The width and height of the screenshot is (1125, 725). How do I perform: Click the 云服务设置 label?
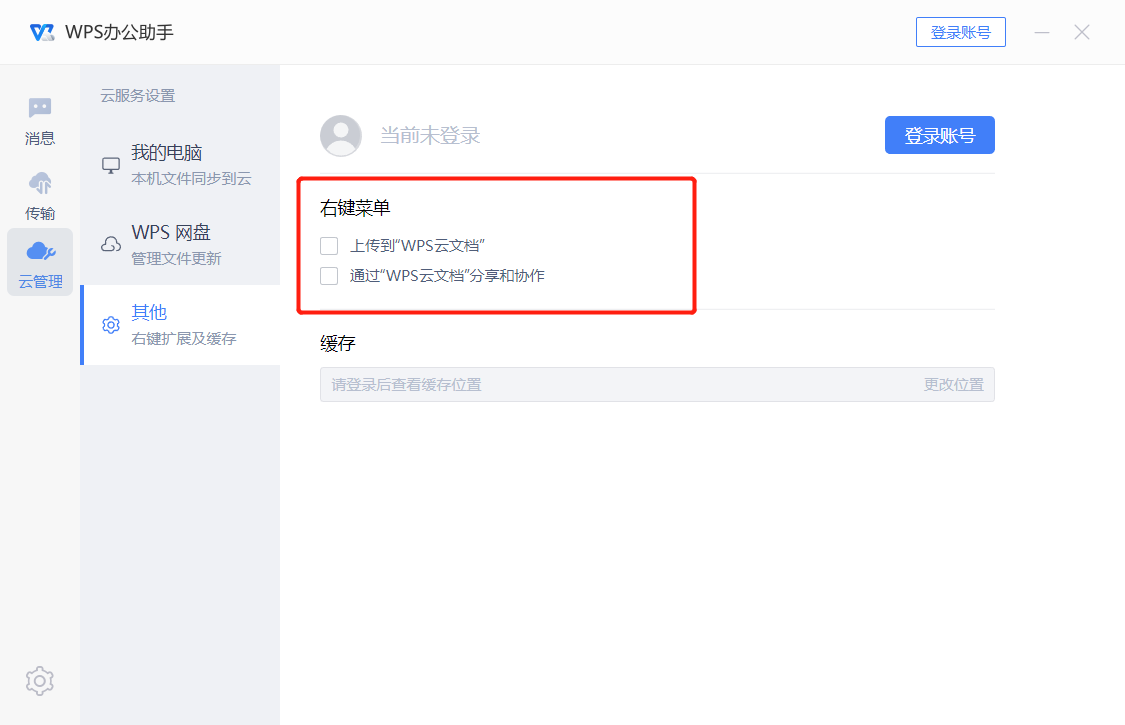[138, 95]
